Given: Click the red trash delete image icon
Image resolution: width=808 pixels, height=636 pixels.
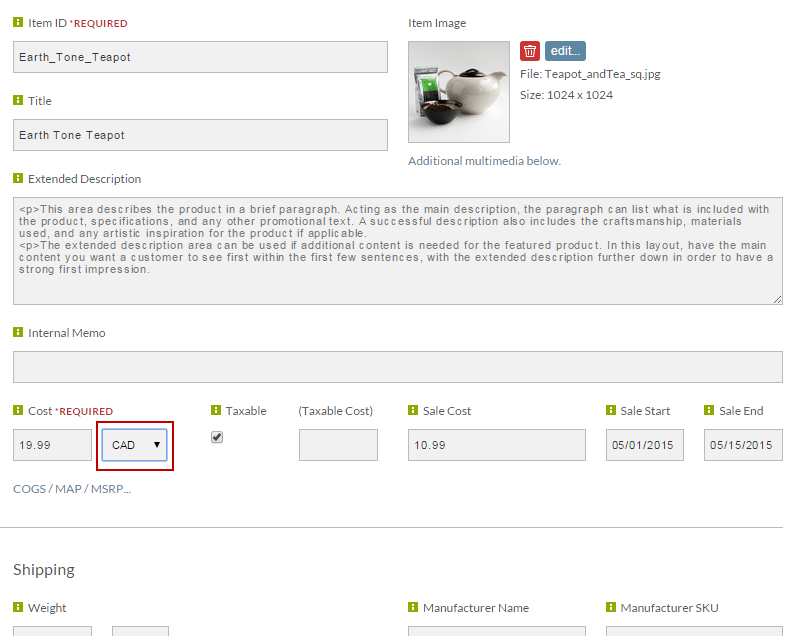Looking at the screenshot, I should pos(530,51).
